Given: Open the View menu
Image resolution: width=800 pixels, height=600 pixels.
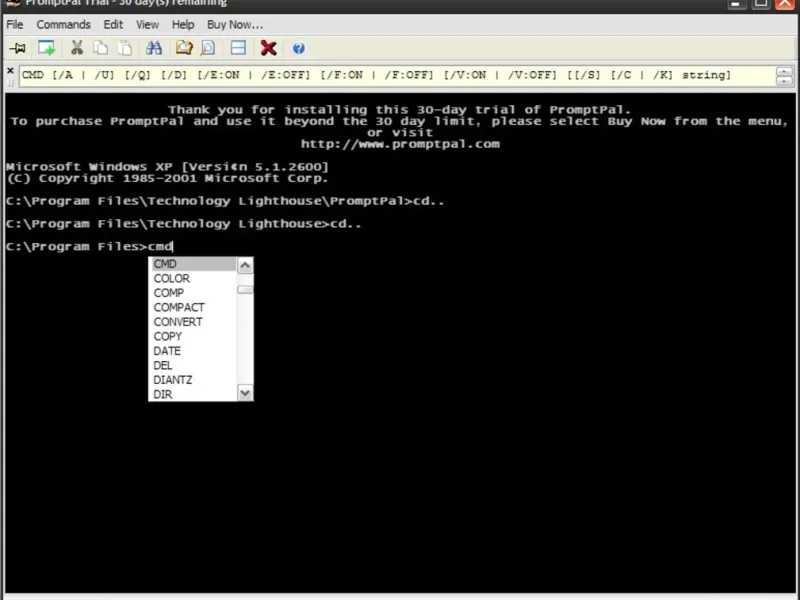Looking at the screenshot, I should pos(147,24).
